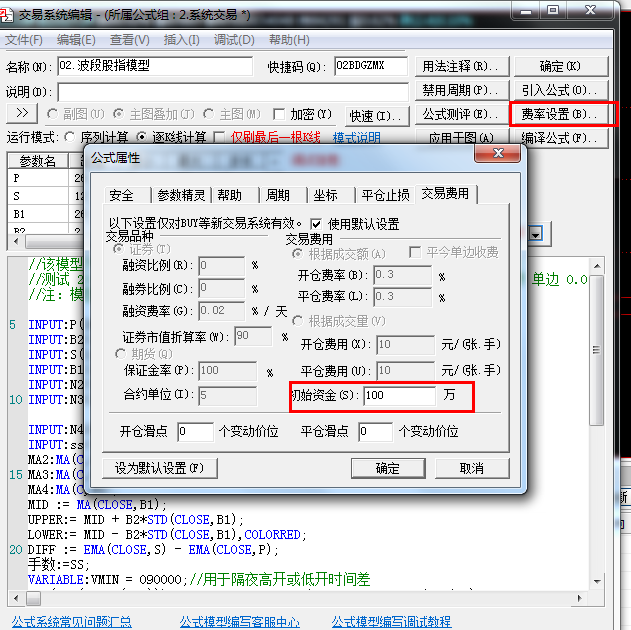
Task: Switch to the 参数精灵 tab
Action: coord(181,196)
